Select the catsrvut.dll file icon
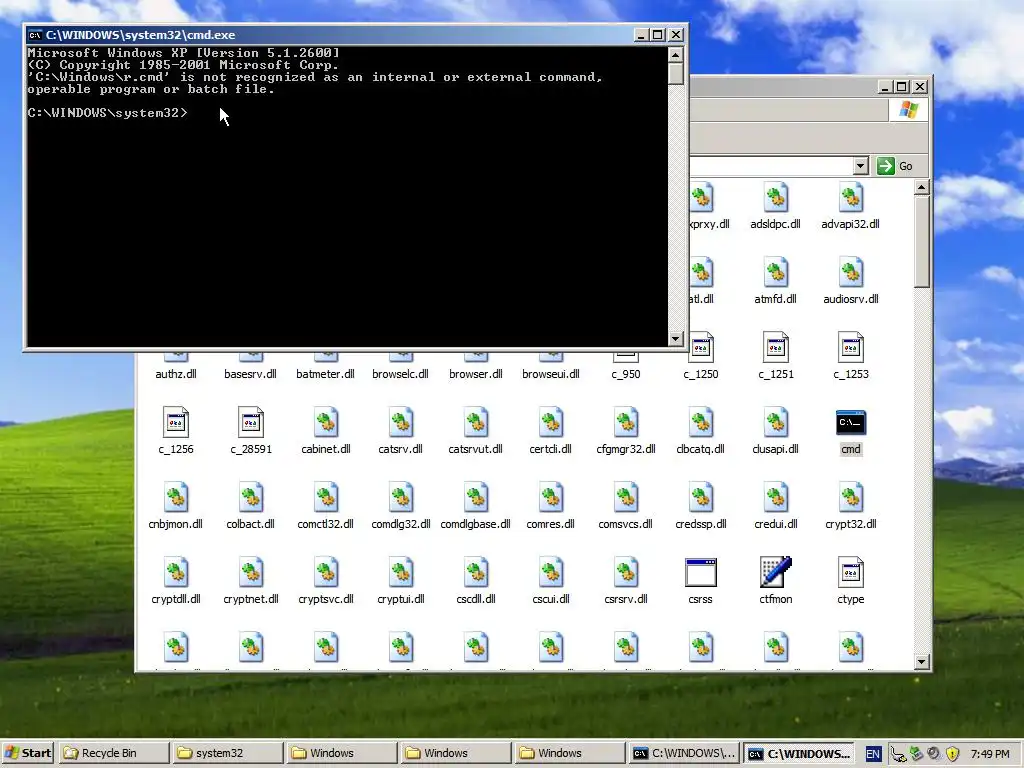Viewport: 1024px width, 768px height. [475, 423]
